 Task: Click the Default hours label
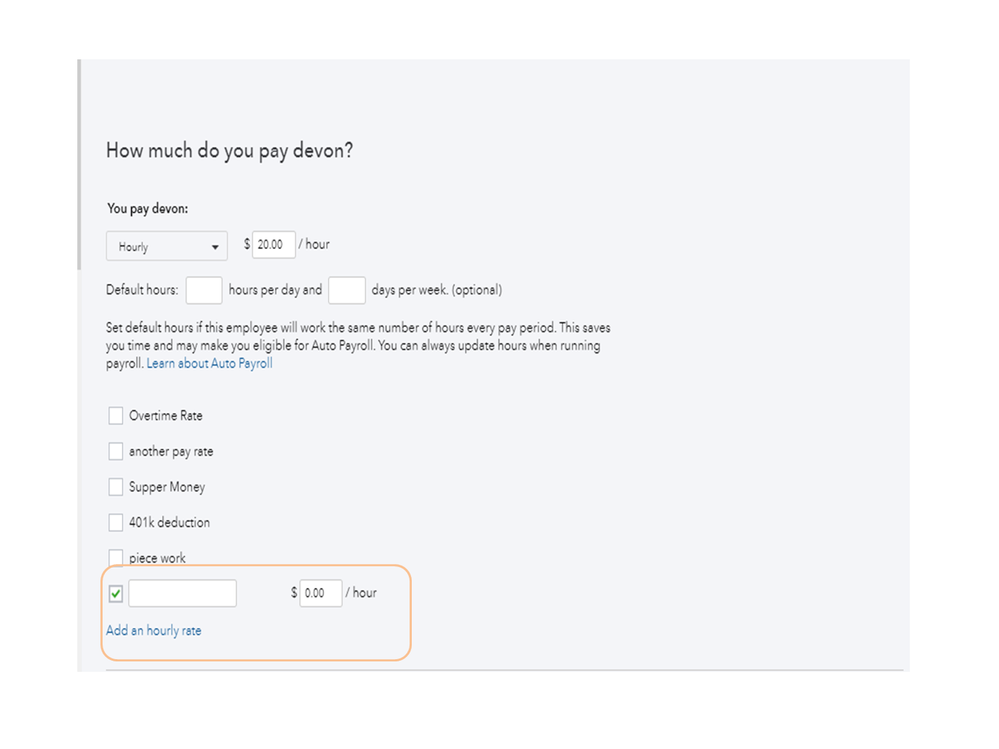[142, 290]
